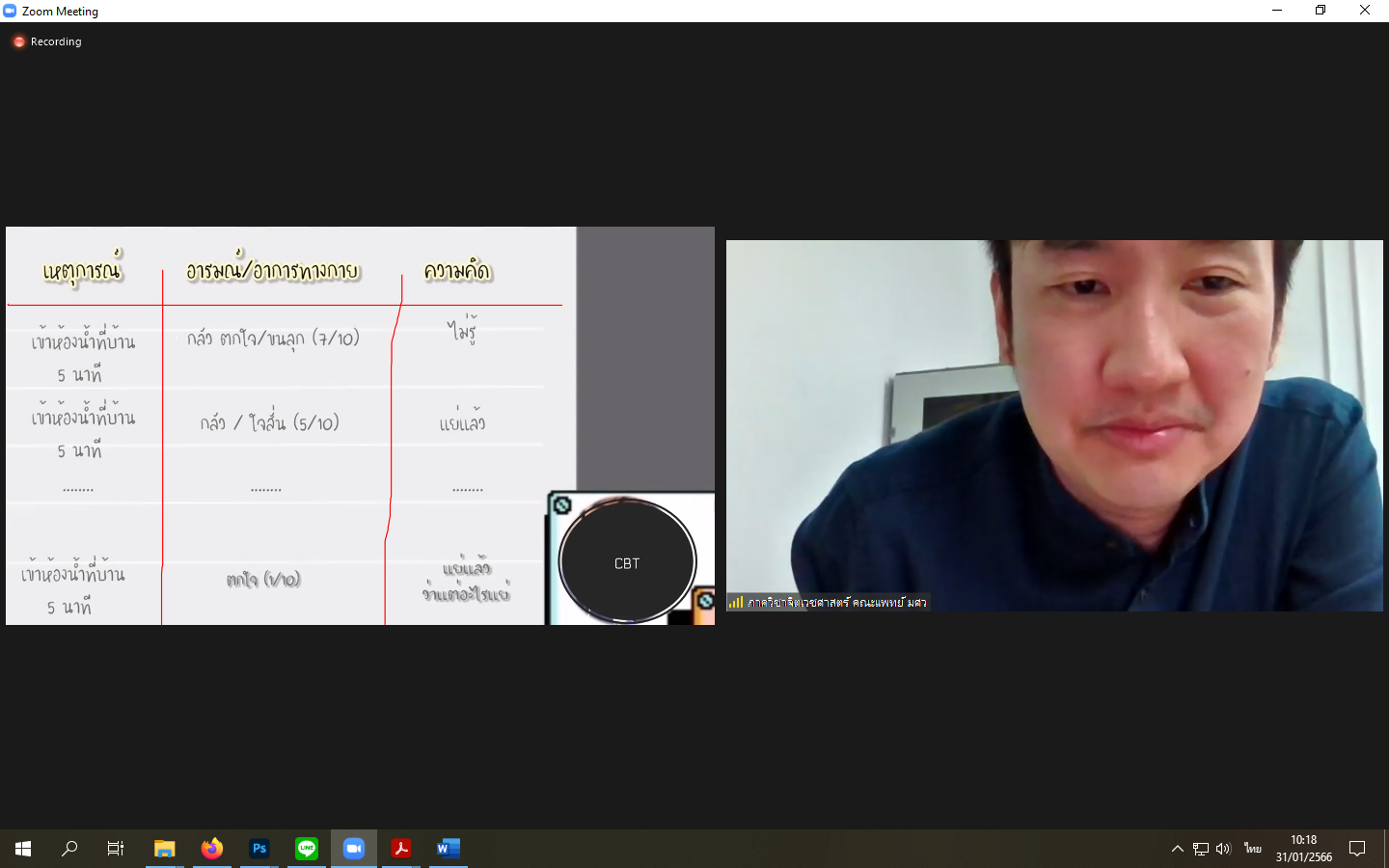This screenshot has height=868, width=1389.
Task: Click the yellow signal strength bars icon
Action: pyautogui.click(x=736, y=603)
